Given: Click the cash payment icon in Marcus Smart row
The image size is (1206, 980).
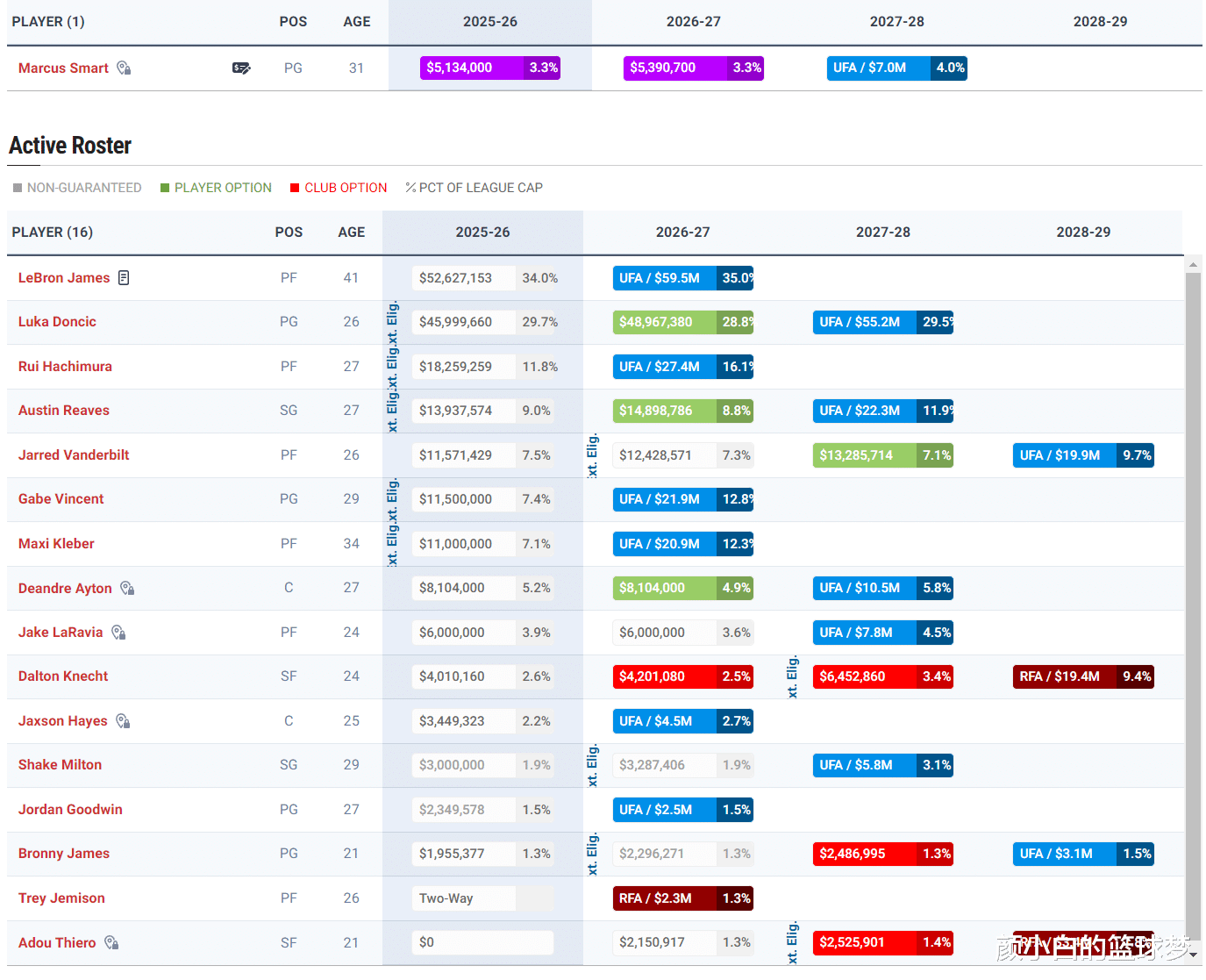Looking at the screenshot, I should click(x=241, y=68).
